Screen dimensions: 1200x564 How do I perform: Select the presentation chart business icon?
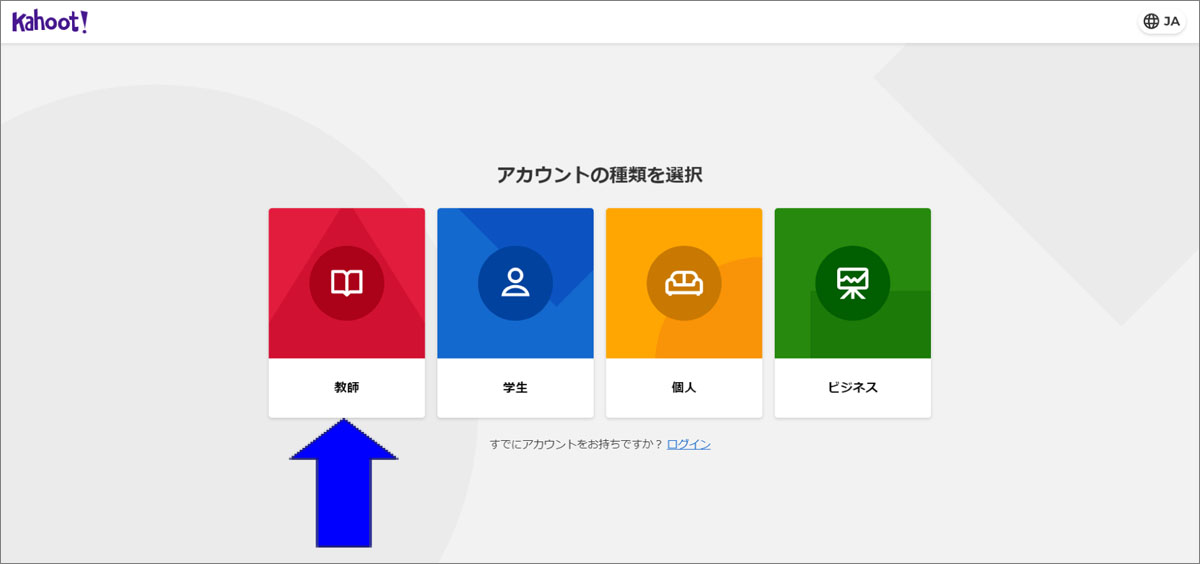853,283
